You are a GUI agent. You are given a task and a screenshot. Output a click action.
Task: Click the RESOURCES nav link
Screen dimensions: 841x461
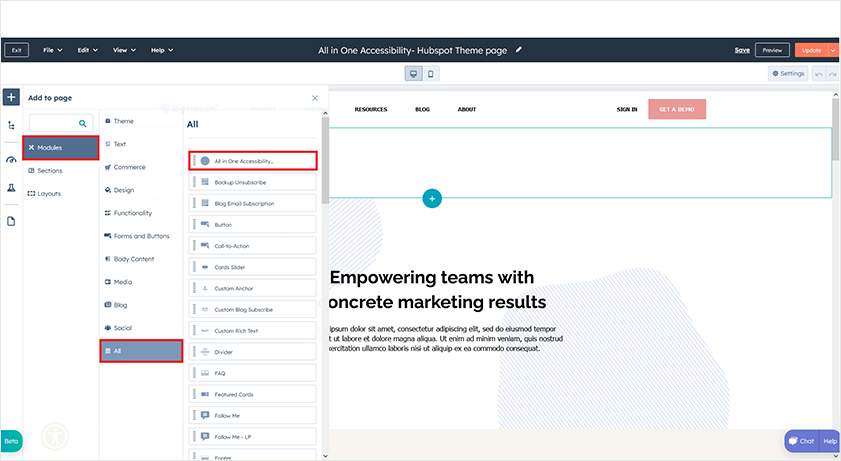(371, 109)
